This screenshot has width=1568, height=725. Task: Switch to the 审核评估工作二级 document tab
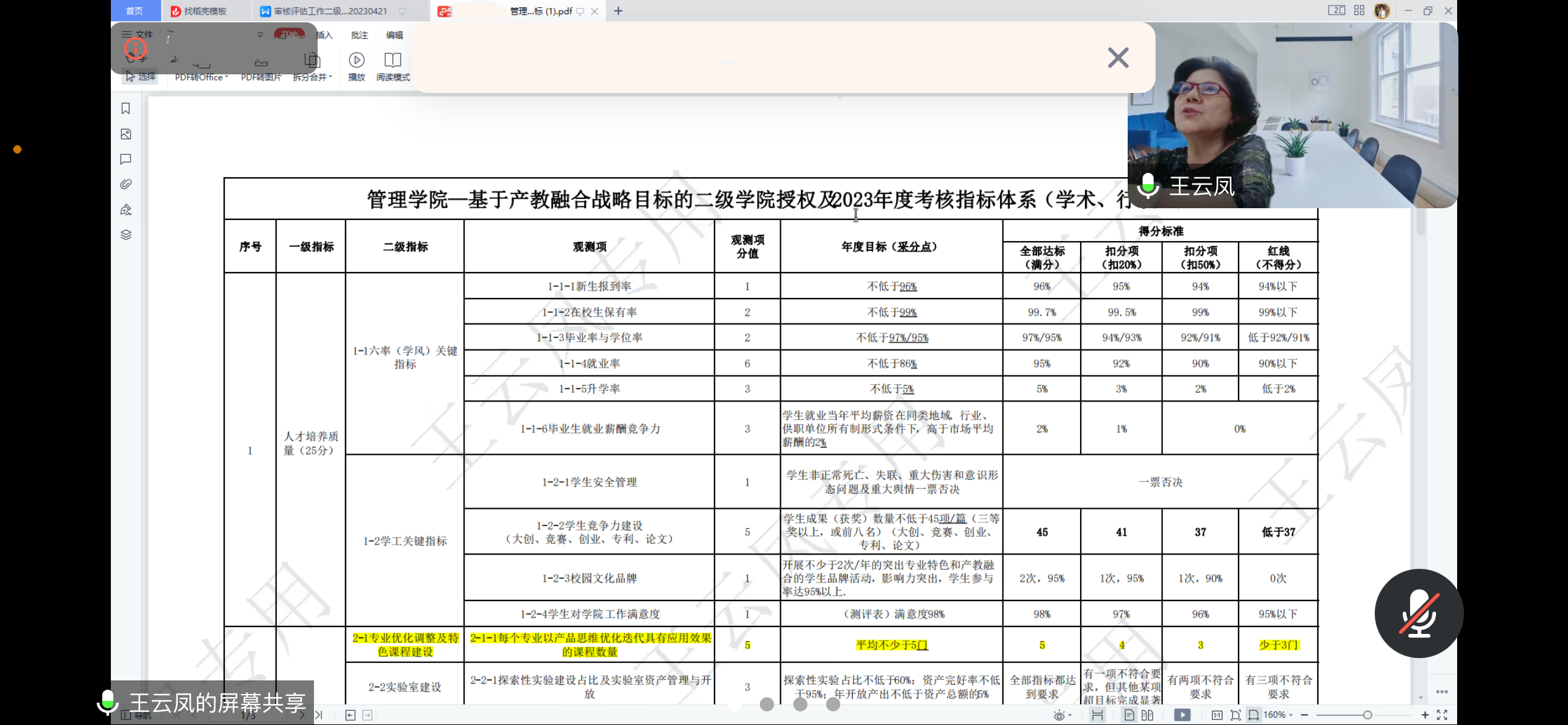[x=331, y=11]
